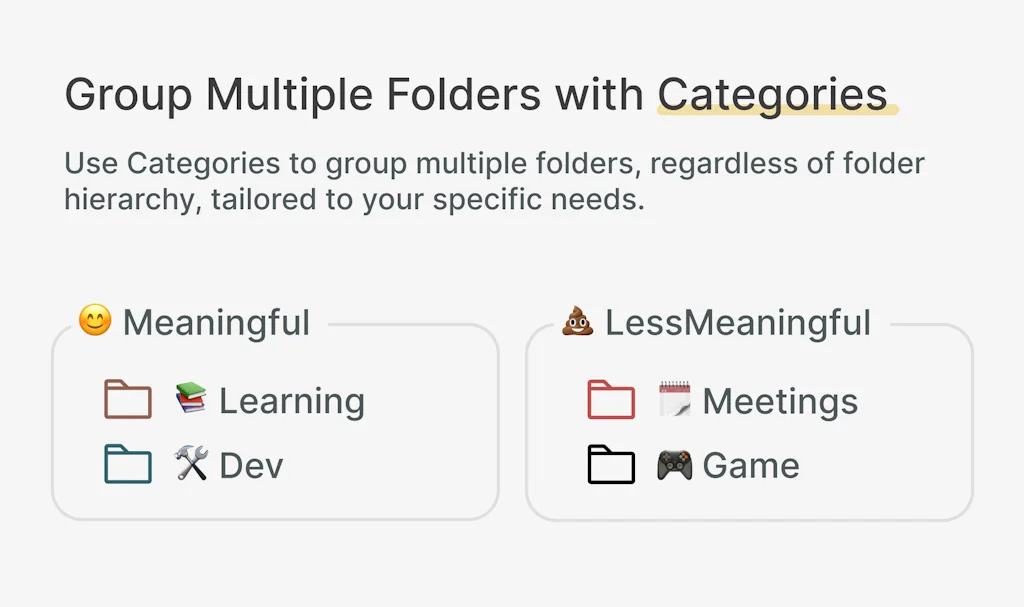The image size is (1024, 607).
Task: Click the brown folder icon beside Learning
Action: (128, 400)
